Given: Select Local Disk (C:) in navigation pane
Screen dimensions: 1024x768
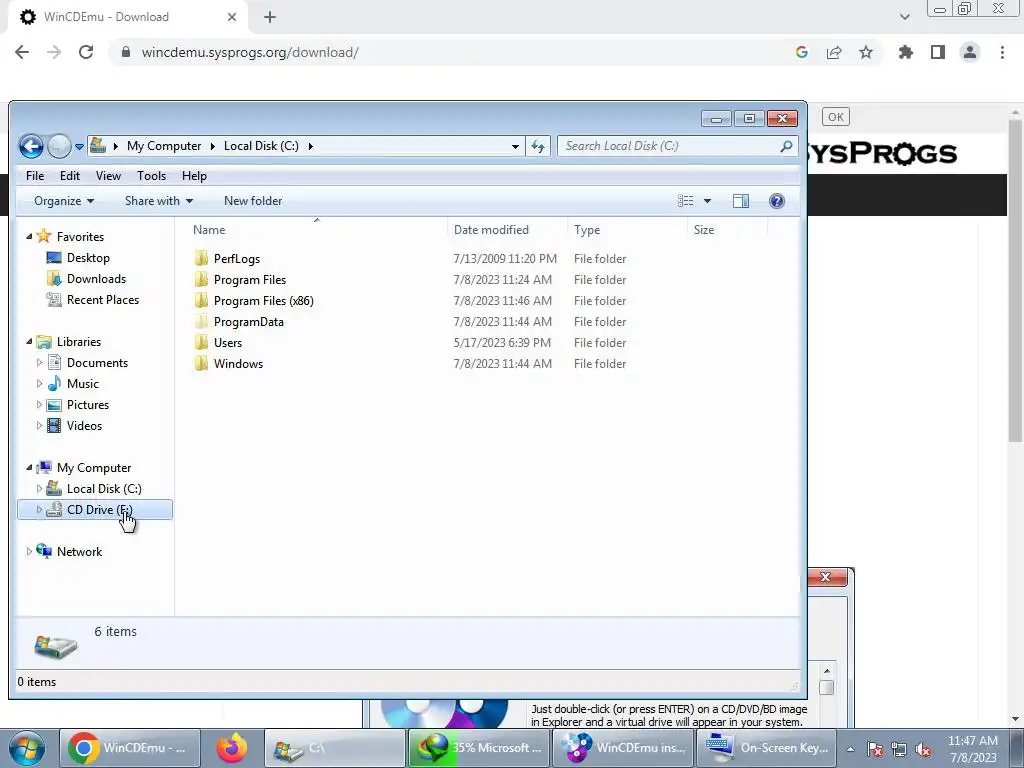Looking at the screenshot, I should pyautogui.click(x=104, y=488).
